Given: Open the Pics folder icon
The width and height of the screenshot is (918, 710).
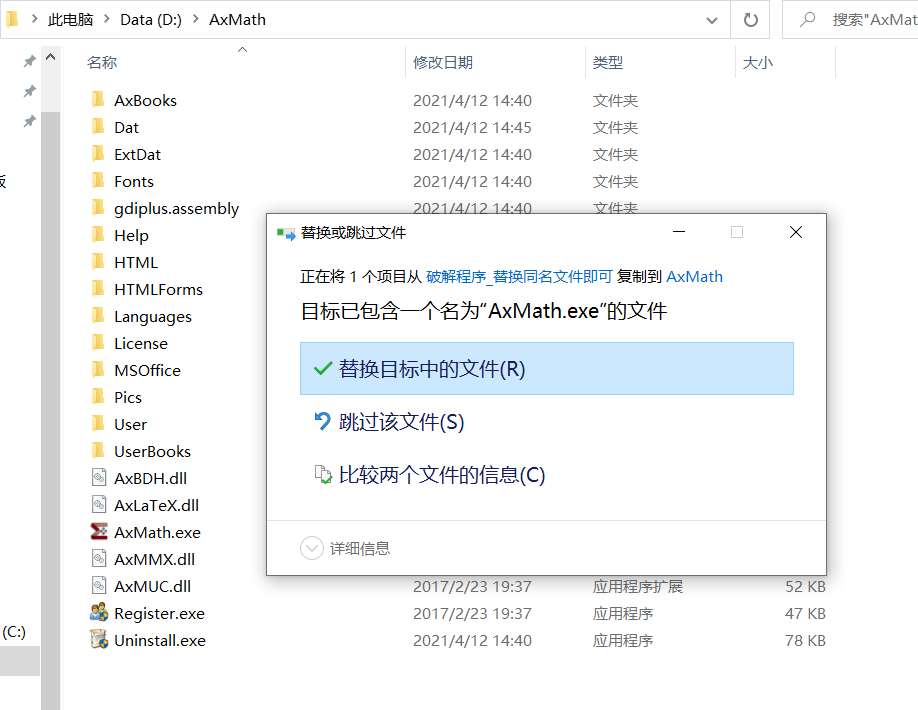Looking at the screenshot, I should click(97, 396).
